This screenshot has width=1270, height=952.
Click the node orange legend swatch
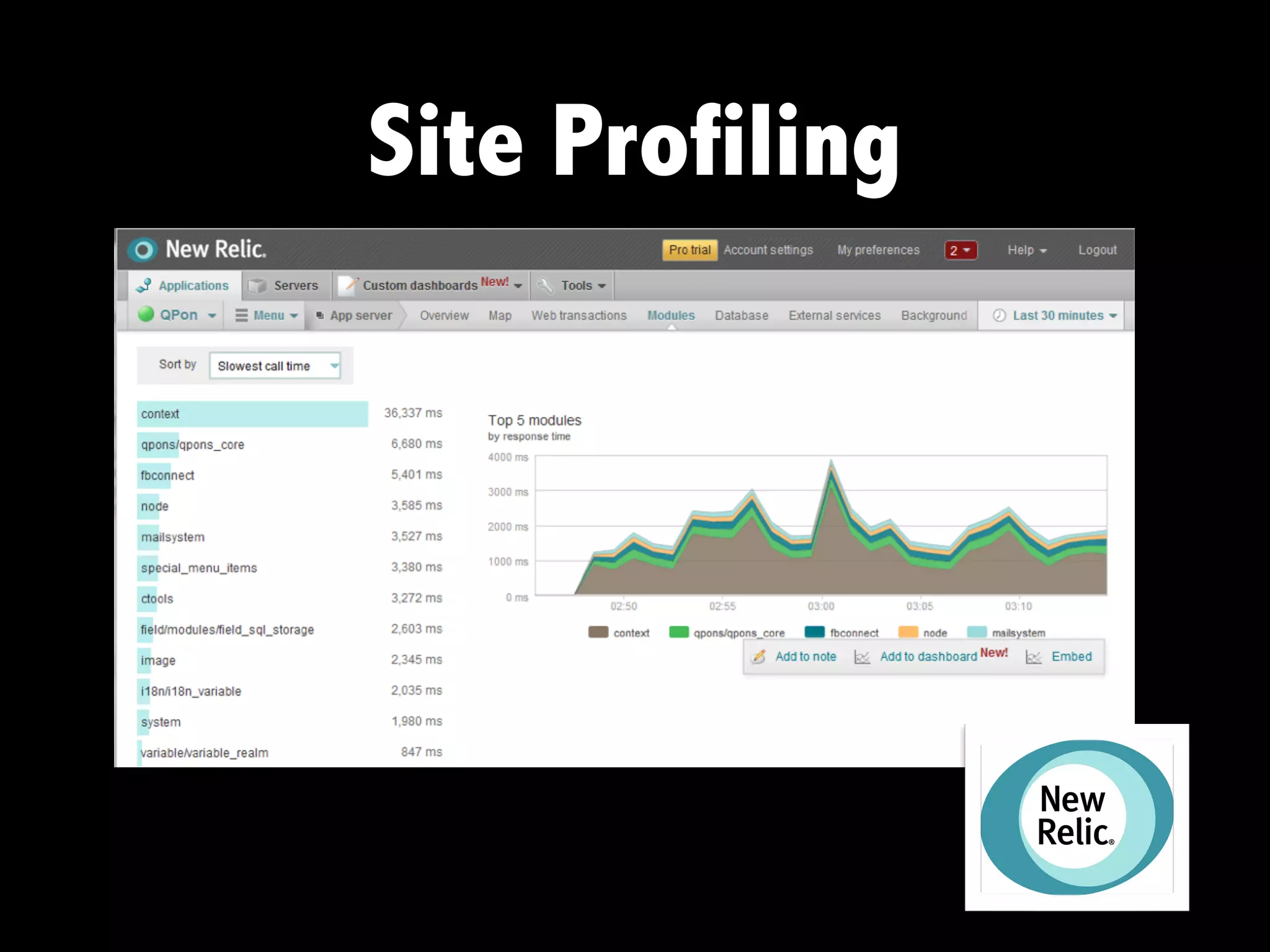tap(908, 632)
